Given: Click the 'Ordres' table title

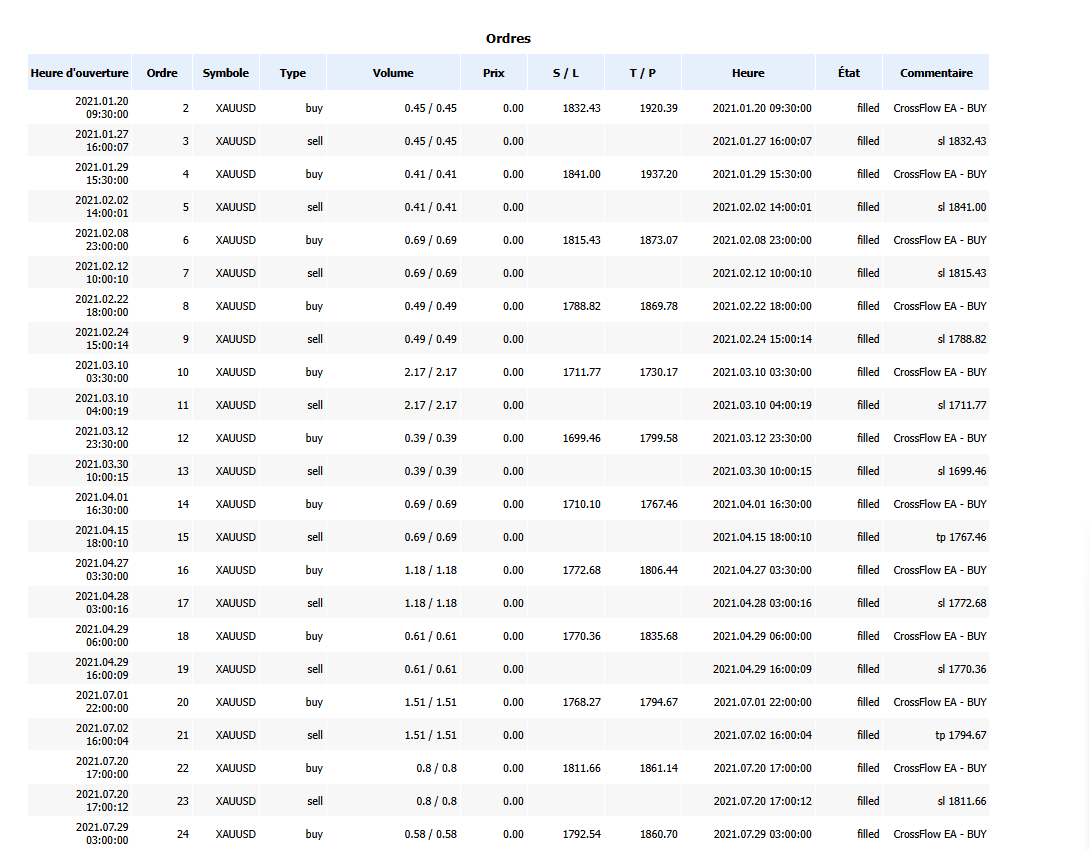Looking at the screenshot, I should tap(508, 39).
